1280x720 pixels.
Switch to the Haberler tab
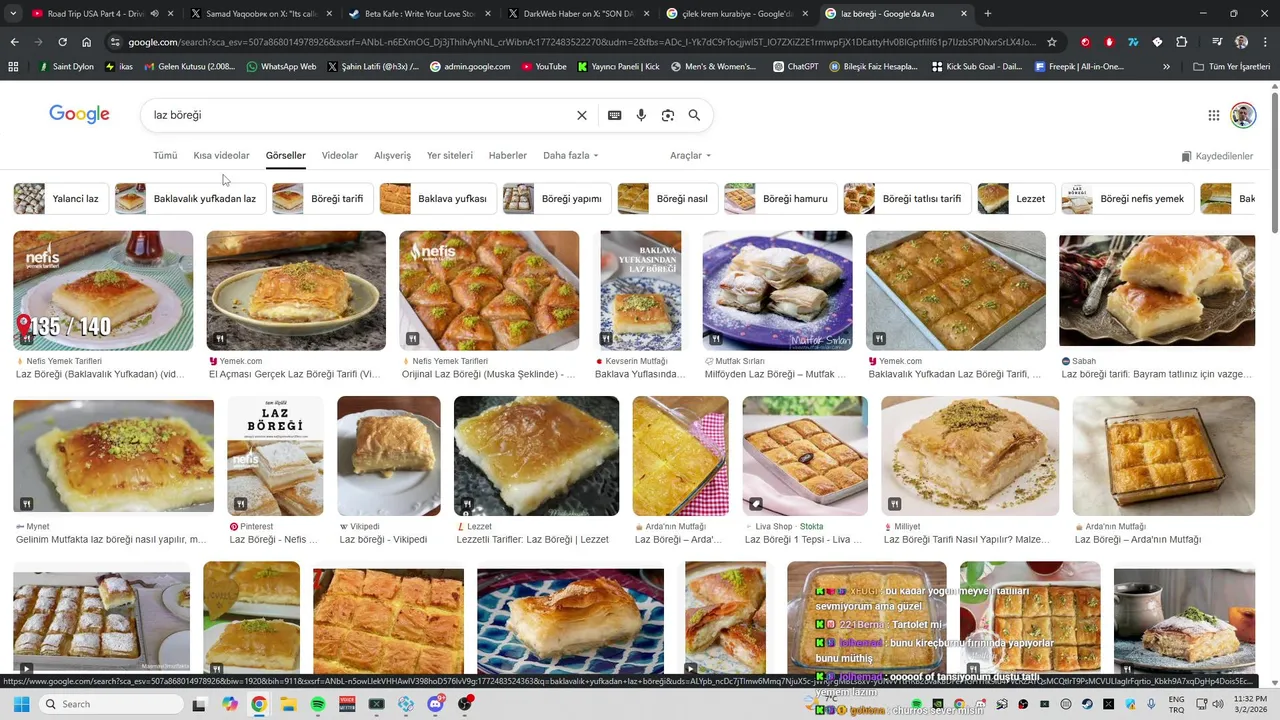click(x=508, y=156)
